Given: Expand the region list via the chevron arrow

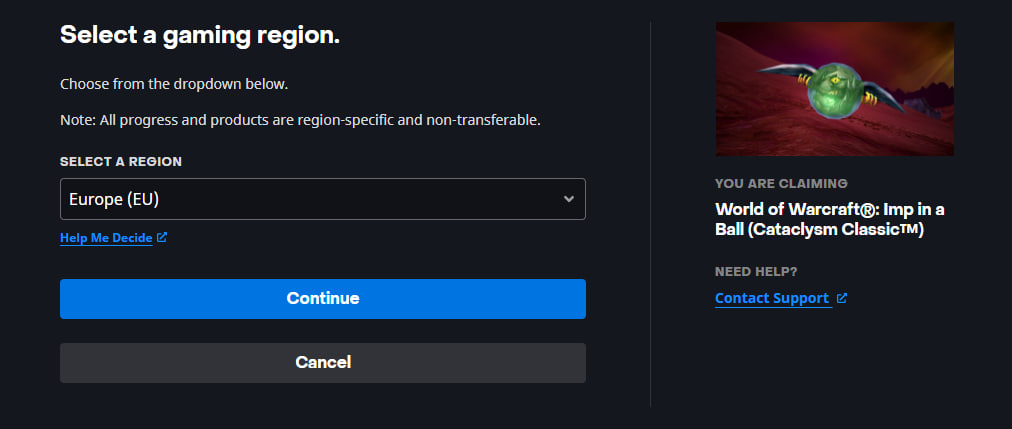Looking at the screenshot, I should (x=568, y=199).
